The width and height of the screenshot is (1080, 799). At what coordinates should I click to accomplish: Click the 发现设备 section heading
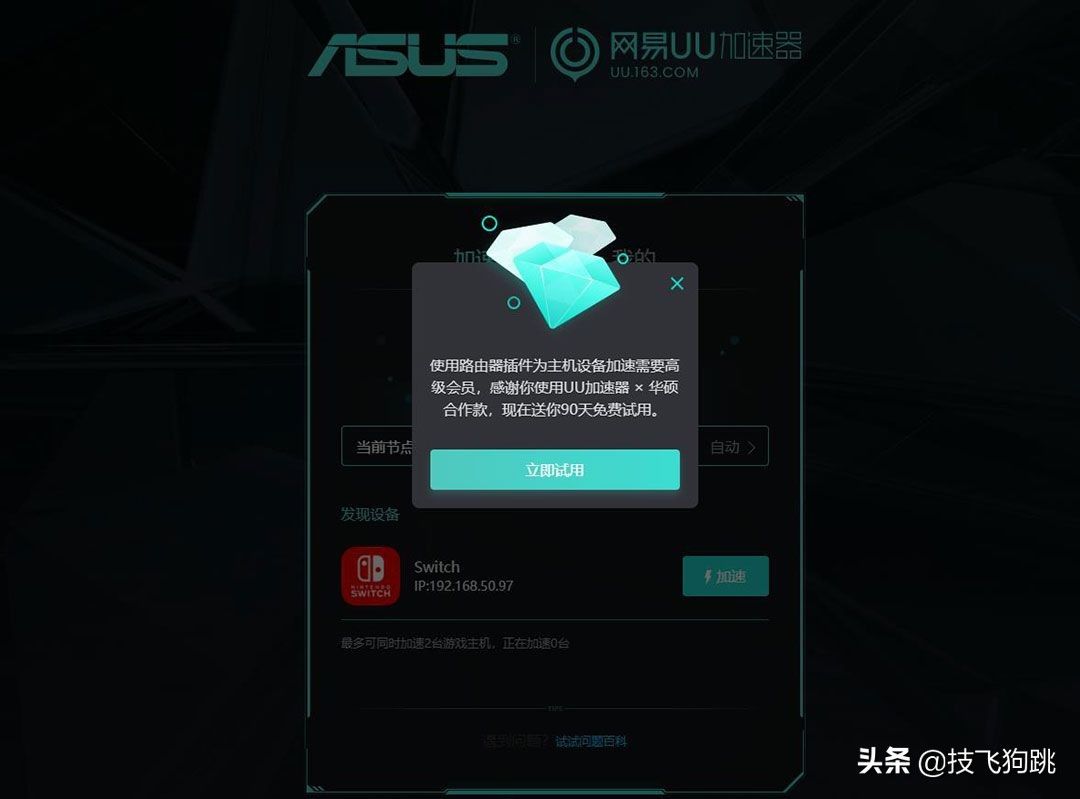pyautogui.click(x=370, y=515)
